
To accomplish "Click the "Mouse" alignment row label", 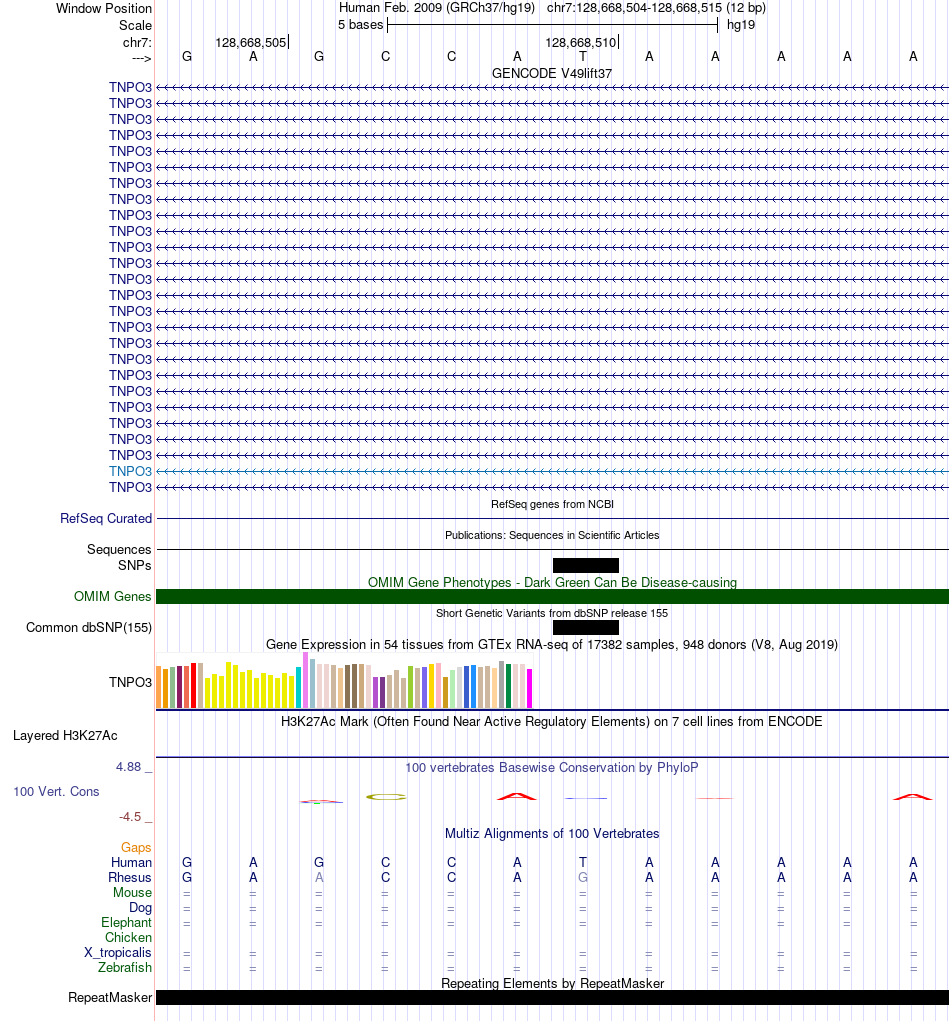I will pos(132,893).
